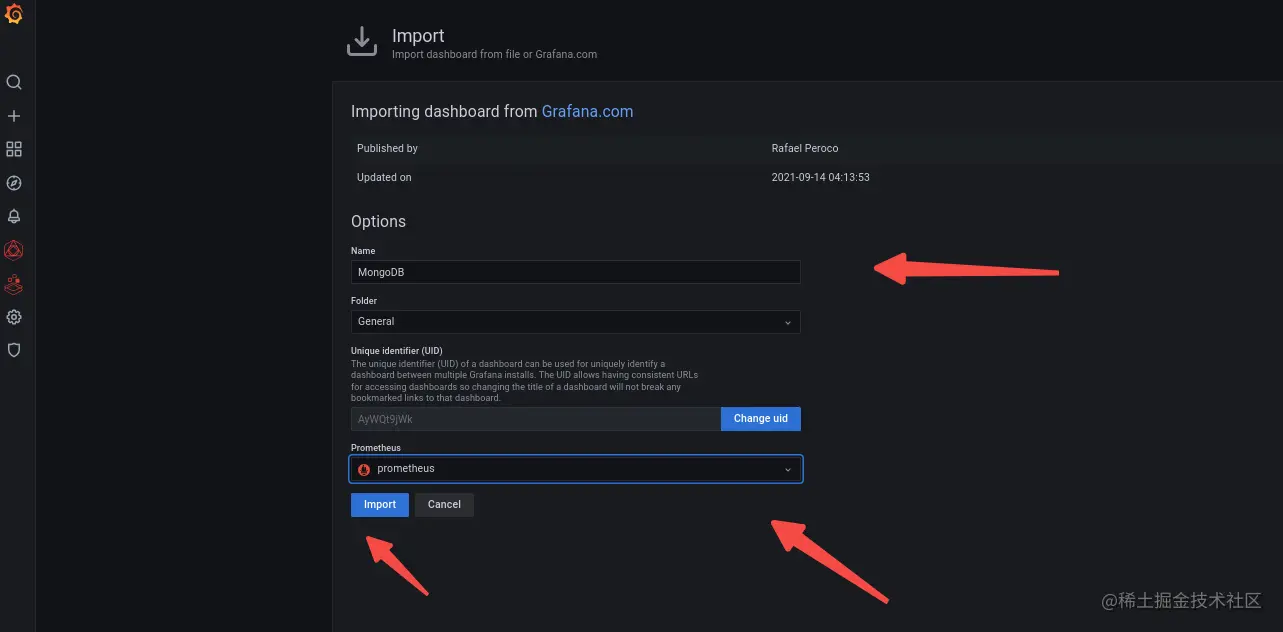Open the Prometheus data source dropdown
Screen dimensions: 1283x632
click(575, 469)
